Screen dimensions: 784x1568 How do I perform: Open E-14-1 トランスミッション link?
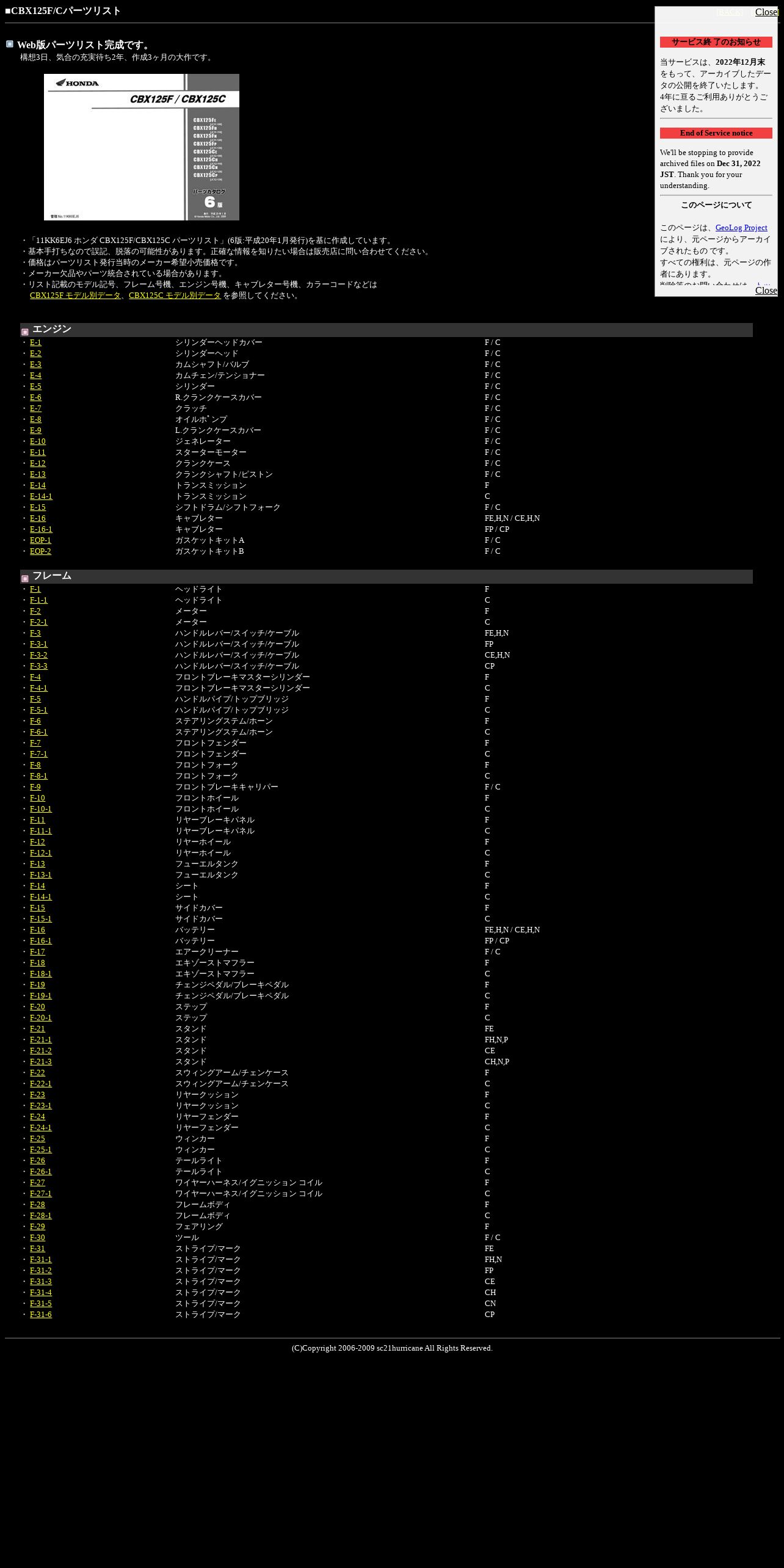pyautogui.click(x=41, y=496)
